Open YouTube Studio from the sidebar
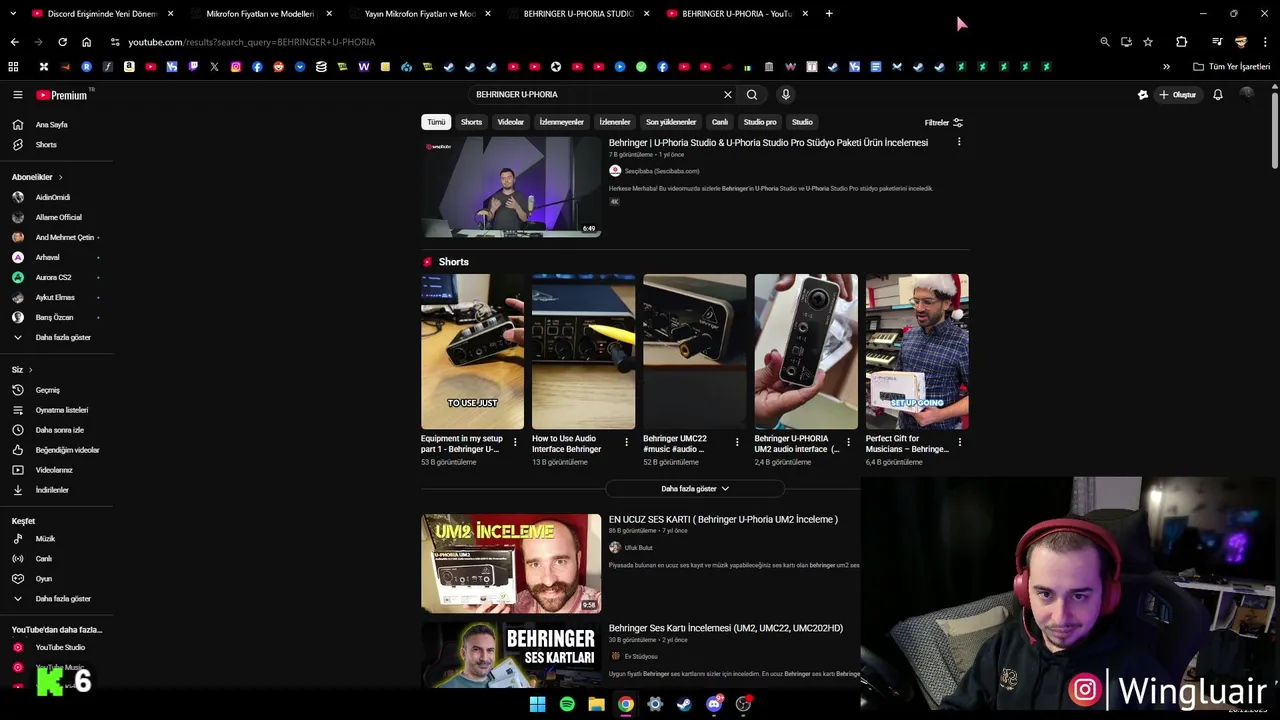 (x=60, y=648)
